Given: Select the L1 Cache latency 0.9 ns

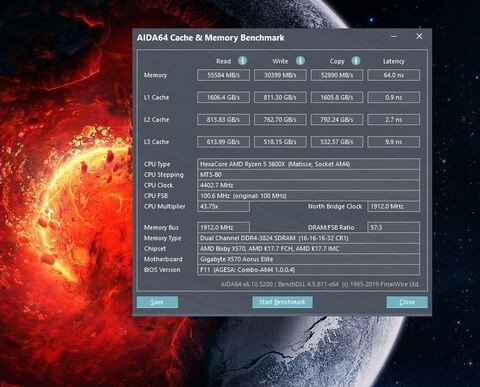Looking at the screenshot, I should point(393,97).
